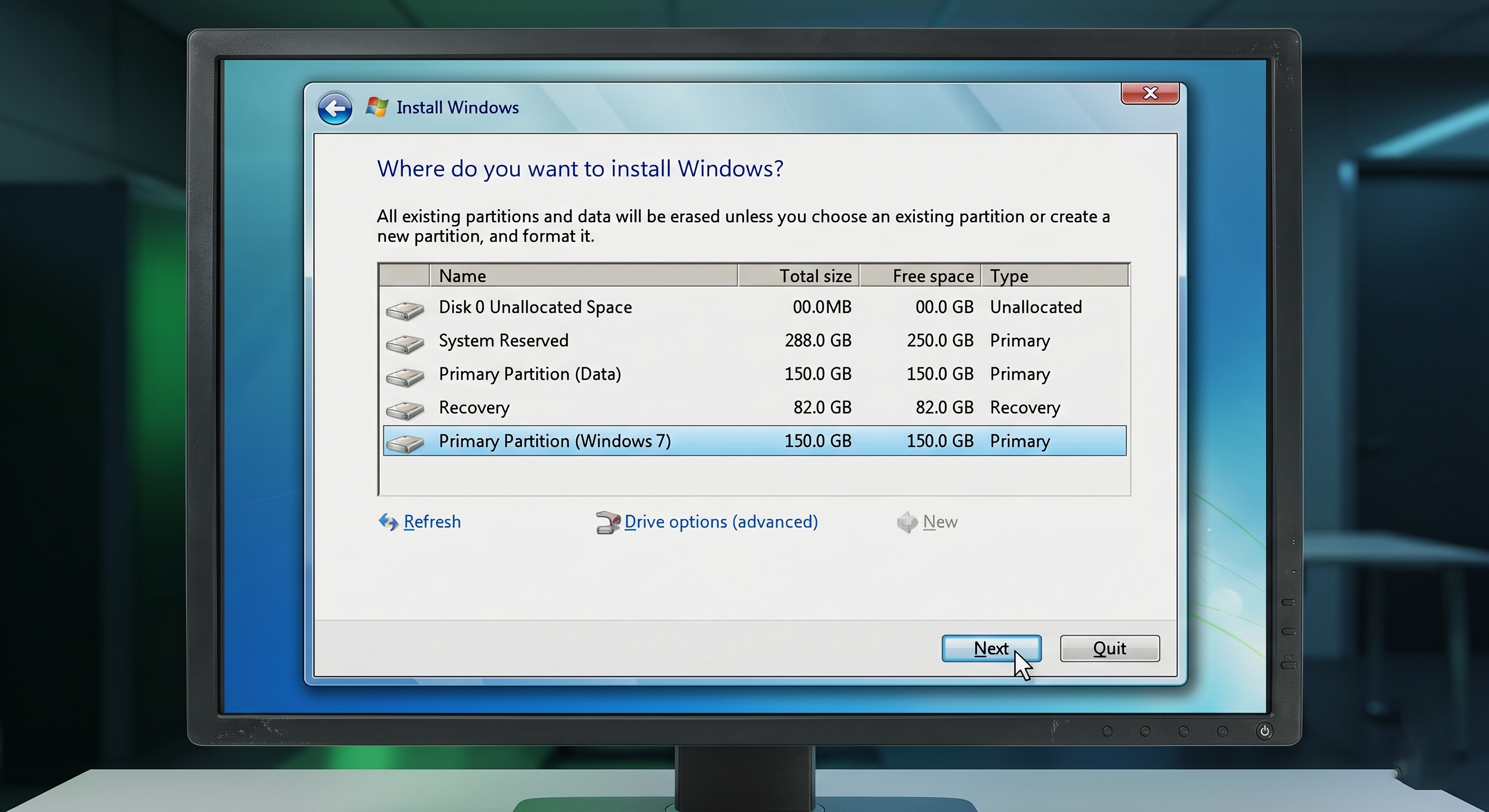
Task: Sort list by the Name column header
Action: pyautogui.click(x=583, y=275)
